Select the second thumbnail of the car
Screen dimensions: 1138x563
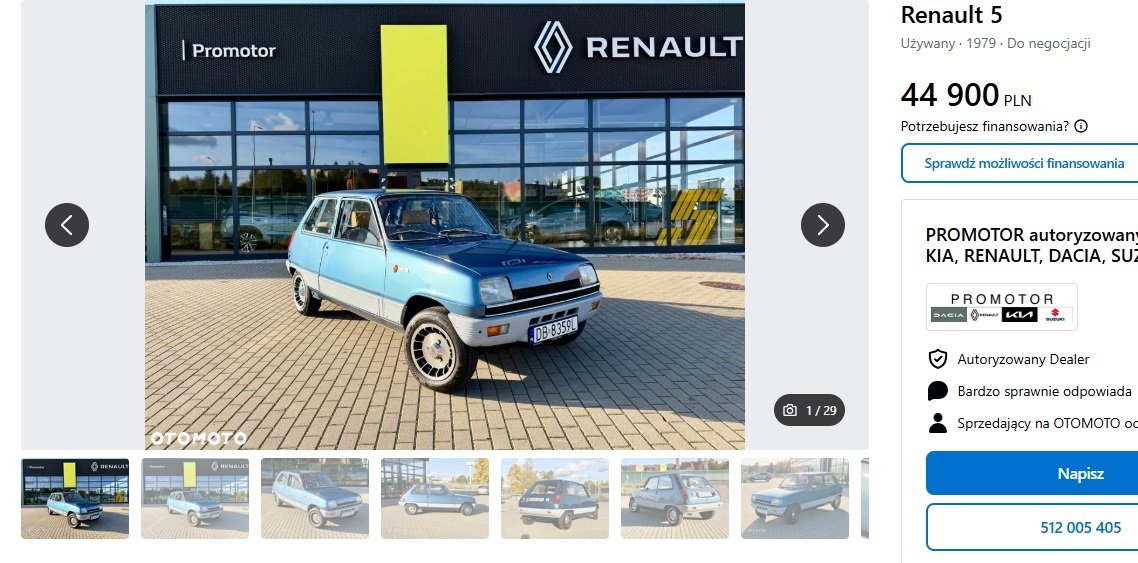(195, 498)
